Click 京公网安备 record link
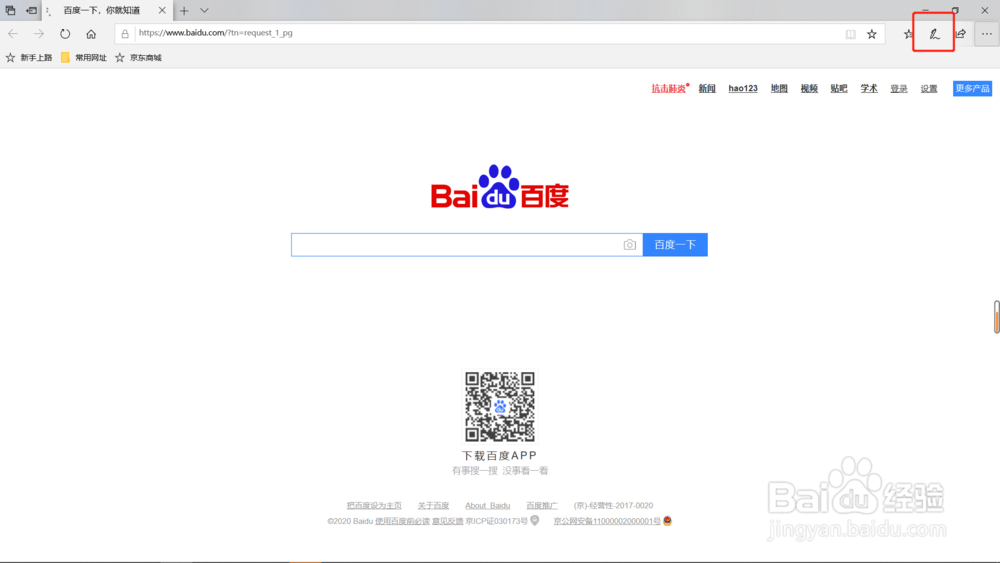The image size is (1000, 563). click(607, 521)
